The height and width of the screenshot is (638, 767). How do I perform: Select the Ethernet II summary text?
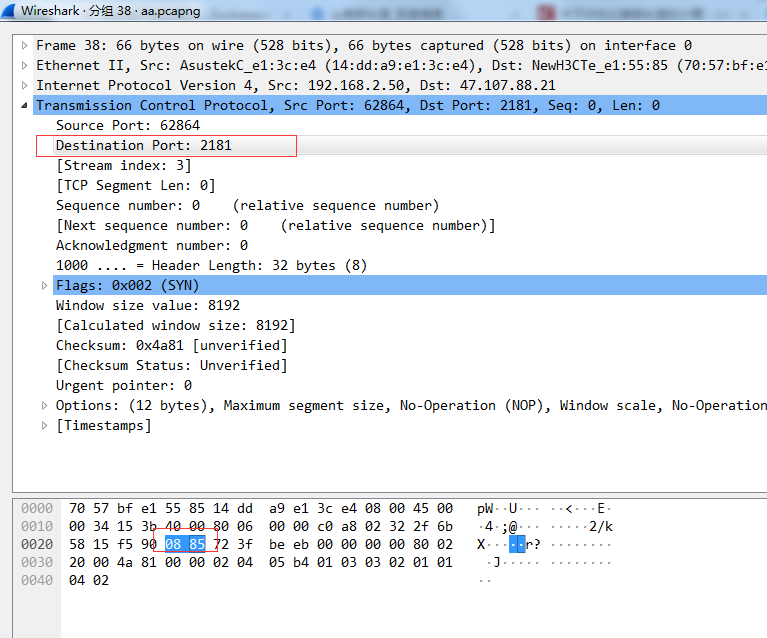(401, 65)
